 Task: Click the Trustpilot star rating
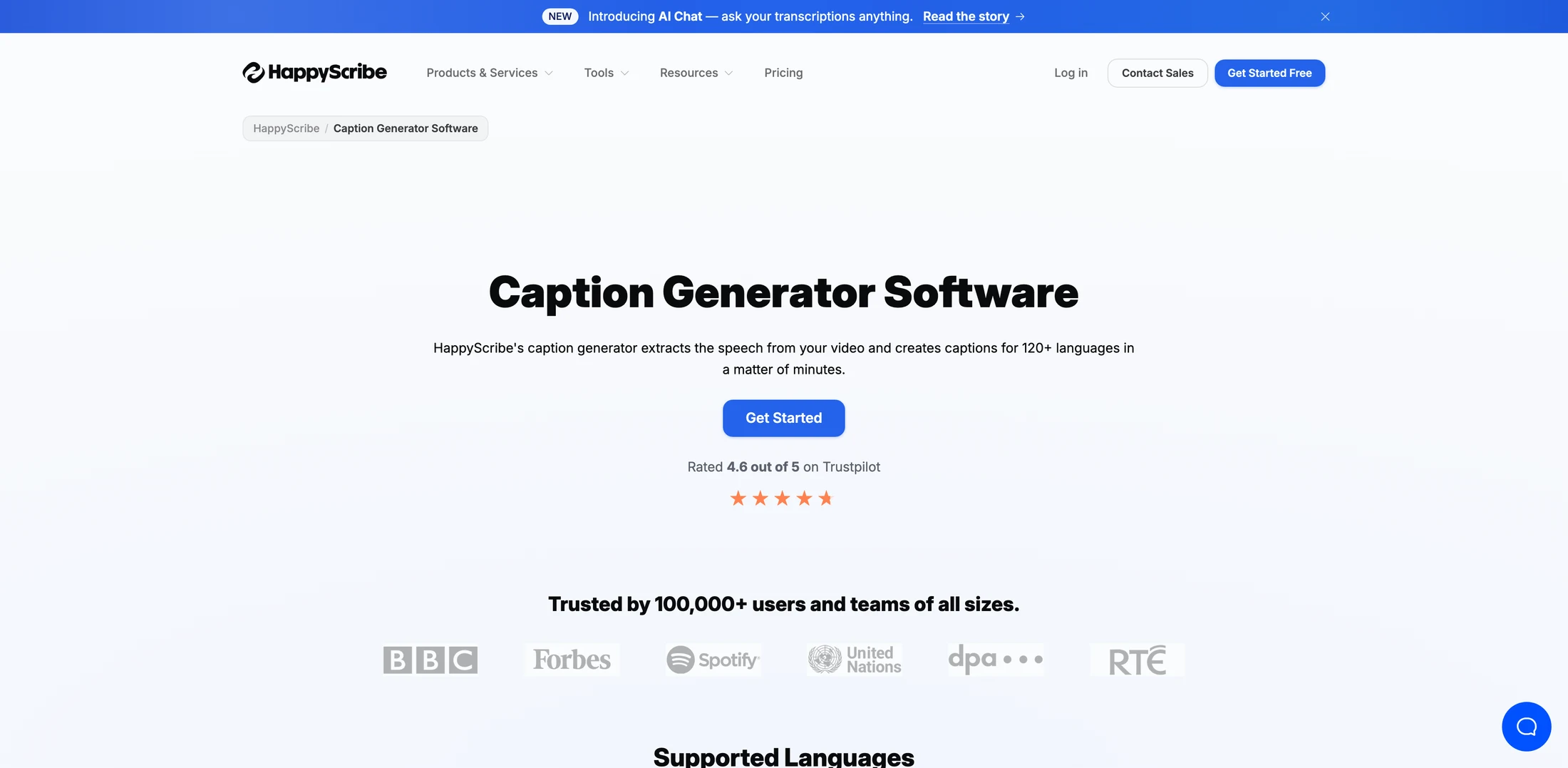(x=782, y=498)
